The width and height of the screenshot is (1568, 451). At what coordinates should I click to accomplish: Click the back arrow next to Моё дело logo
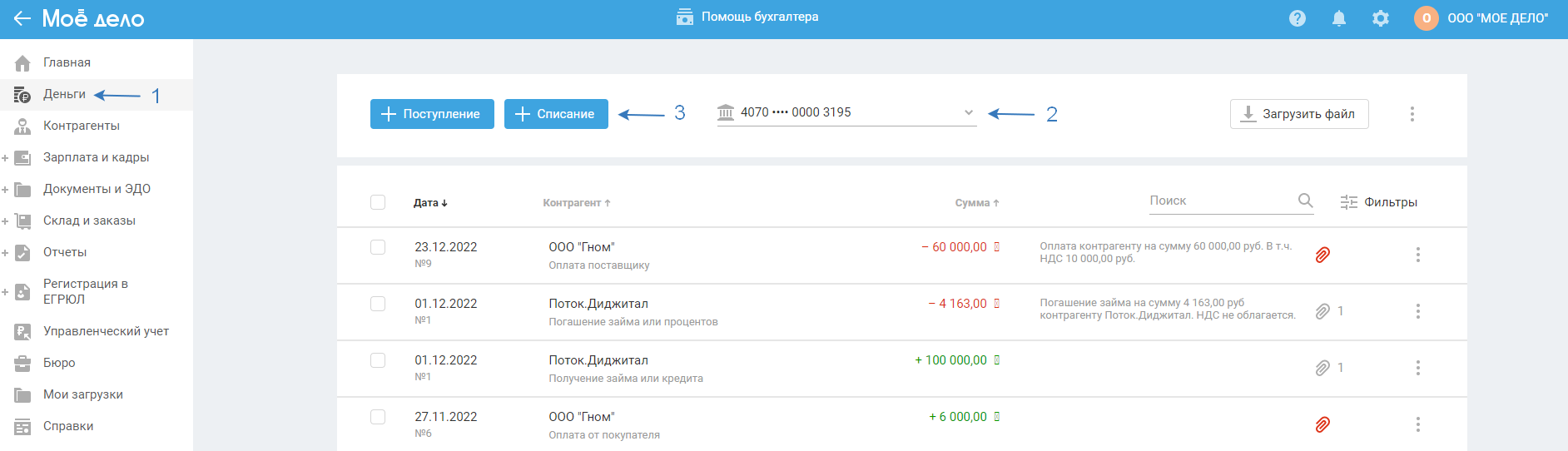pyautogui.click(x=22, y=18)
